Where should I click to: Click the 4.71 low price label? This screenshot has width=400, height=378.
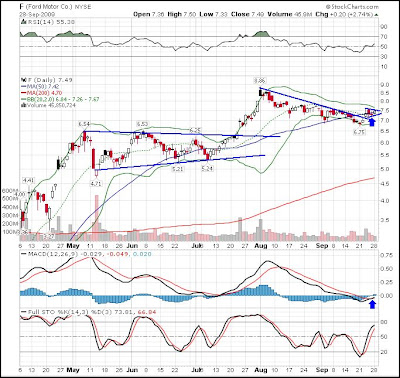(97, 183)
